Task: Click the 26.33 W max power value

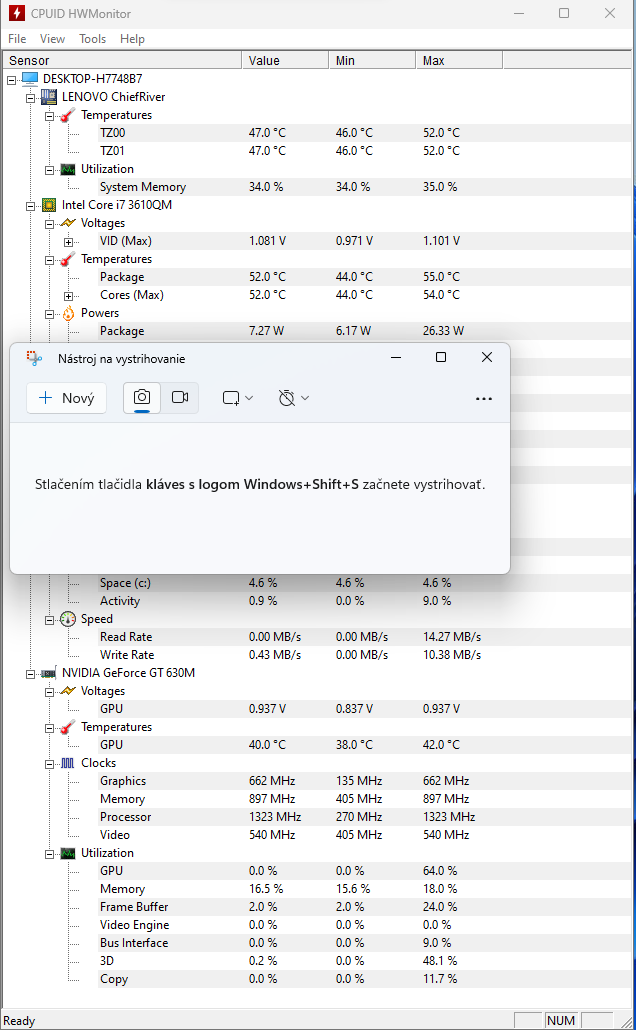Action: [x=443, y=331]
